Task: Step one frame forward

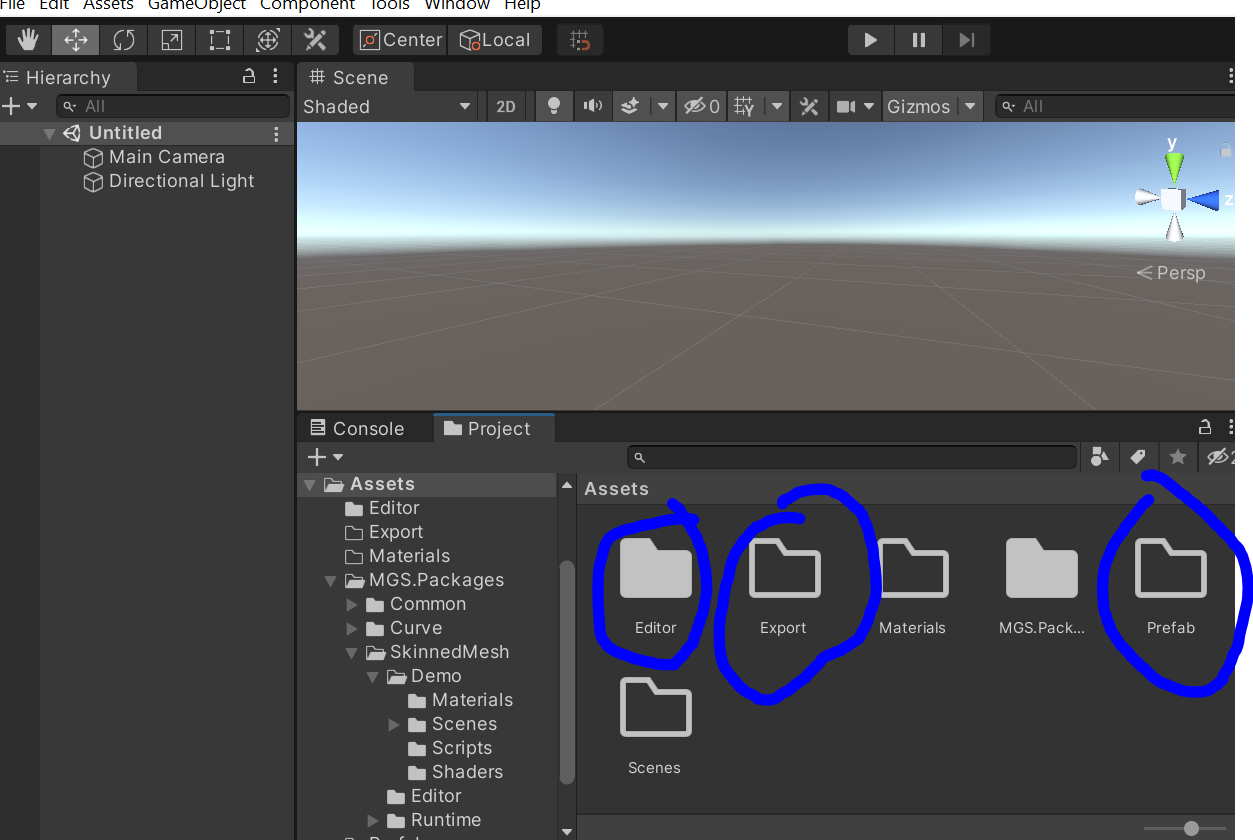Action: point(967,40)
